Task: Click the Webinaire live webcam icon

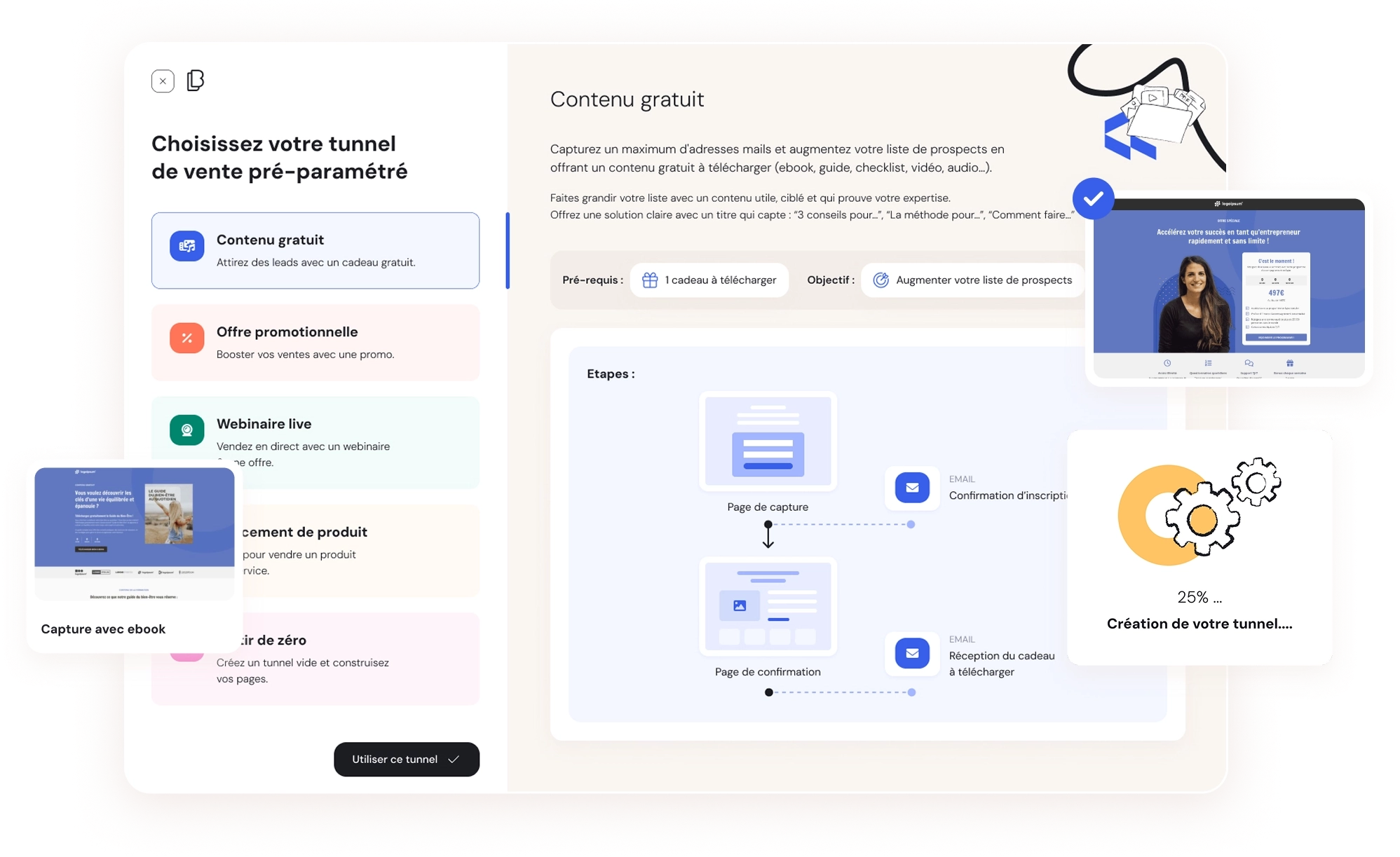Action: tap(186, 430)
